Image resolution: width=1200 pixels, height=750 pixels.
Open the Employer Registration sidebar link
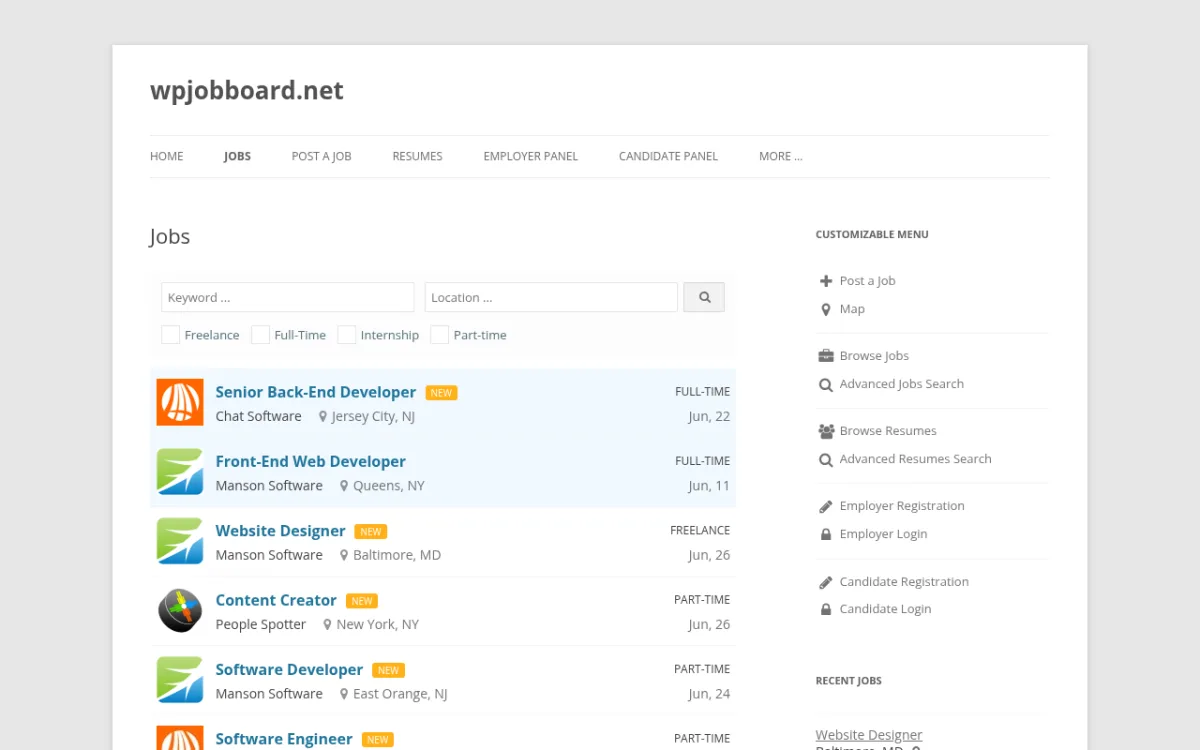point(902,506)
